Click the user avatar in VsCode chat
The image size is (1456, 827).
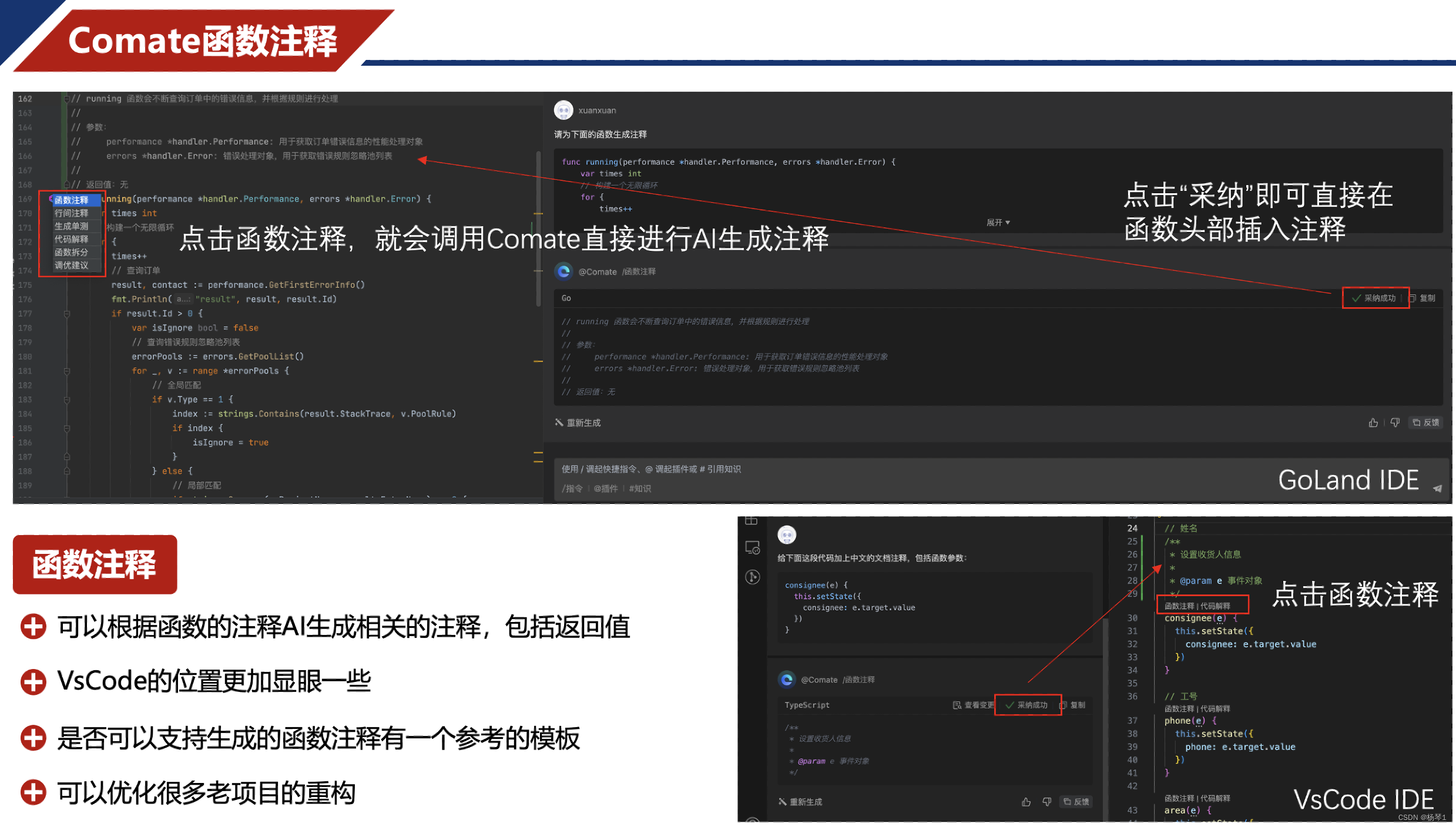coord(787,535)
